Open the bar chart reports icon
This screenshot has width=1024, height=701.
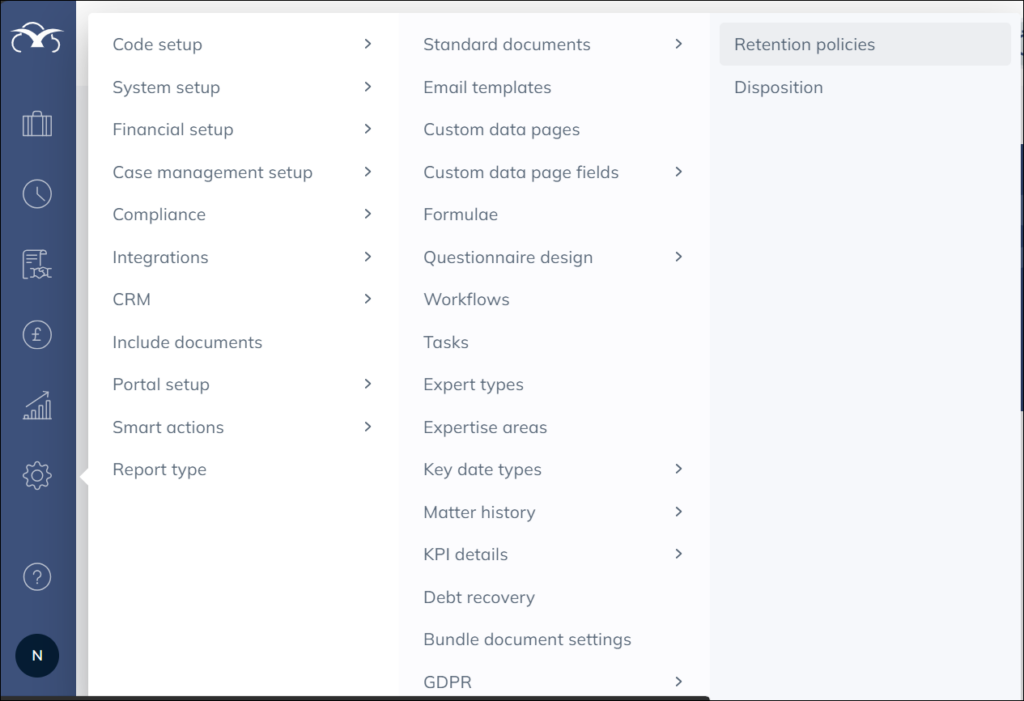(37, 405)
